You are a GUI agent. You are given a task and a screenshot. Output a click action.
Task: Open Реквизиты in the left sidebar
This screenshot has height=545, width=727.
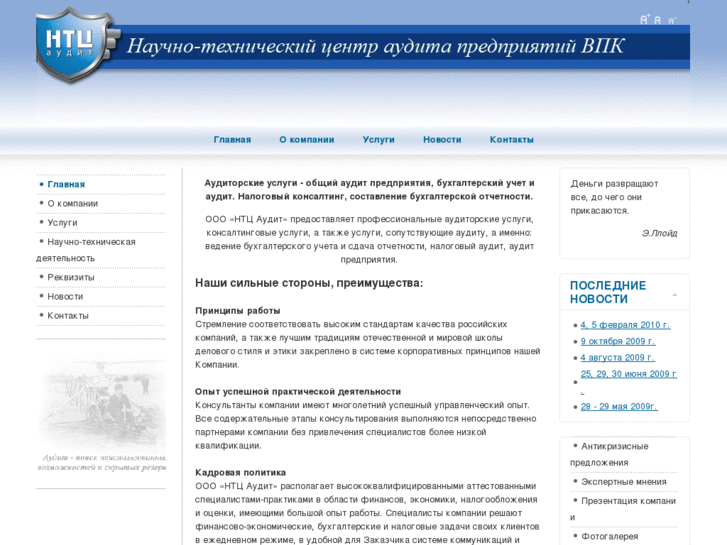pos(70,277)
